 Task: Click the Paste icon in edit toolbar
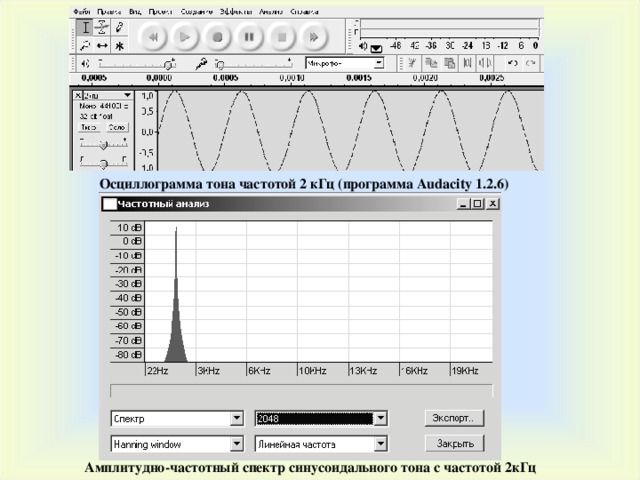click(x=449, y=63)
